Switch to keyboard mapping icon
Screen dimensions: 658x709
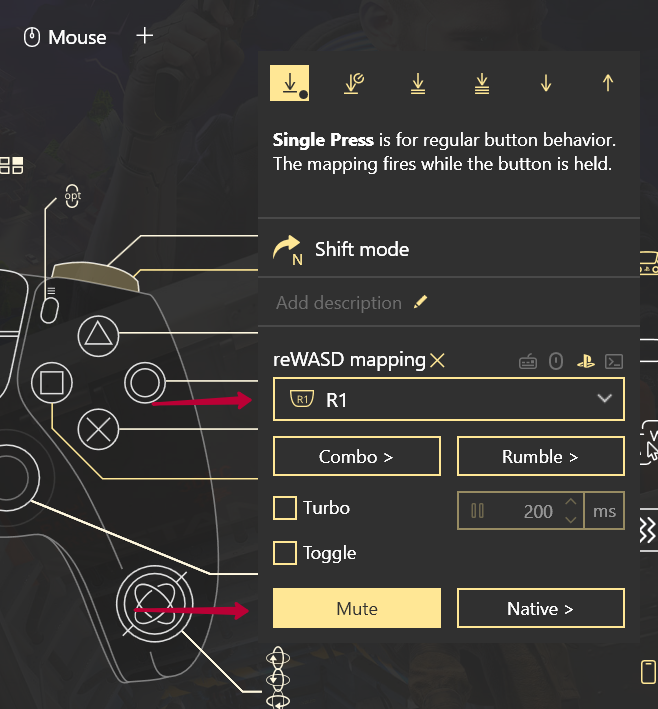point(528,361)
